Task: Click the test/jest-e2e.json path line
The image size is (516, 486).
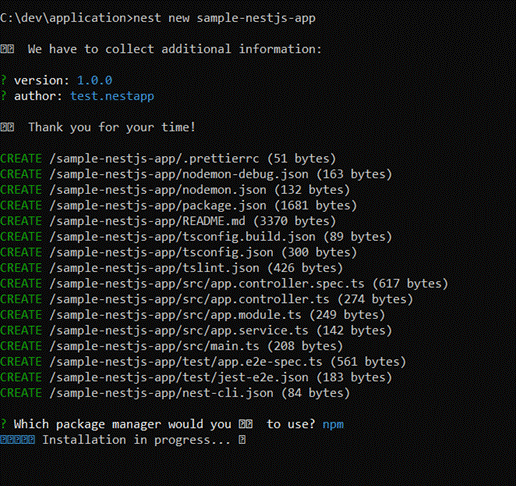Action: [x=196, y=378]
